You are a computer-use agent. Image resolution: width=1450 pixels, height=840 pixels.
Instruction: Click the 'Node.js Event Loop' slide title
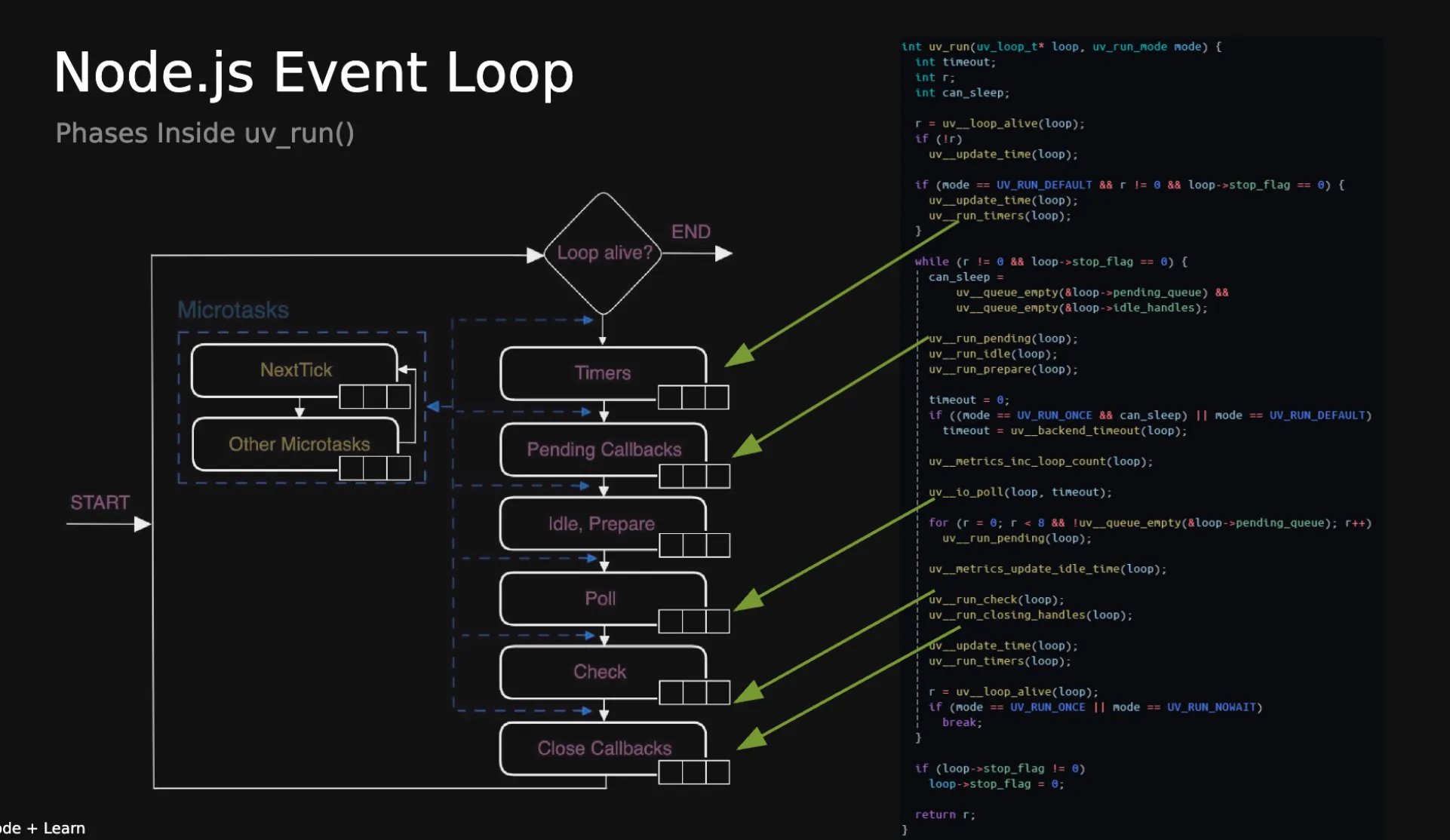[314, 74]
